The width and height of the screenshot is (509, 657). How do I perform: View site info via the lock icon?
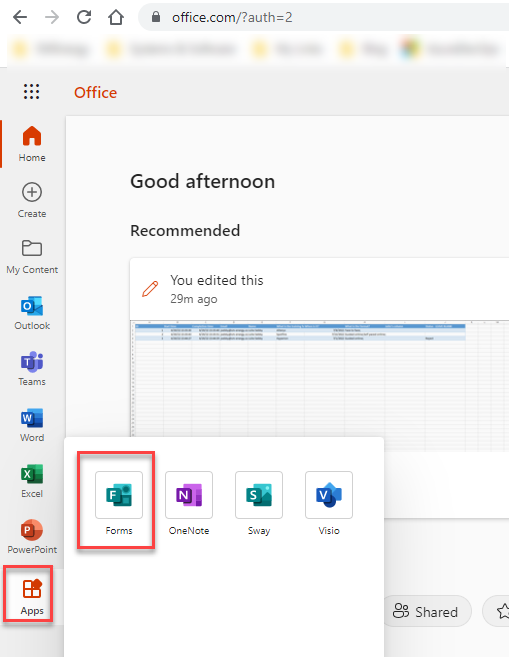pyautogui.click(x=156, y=17)
